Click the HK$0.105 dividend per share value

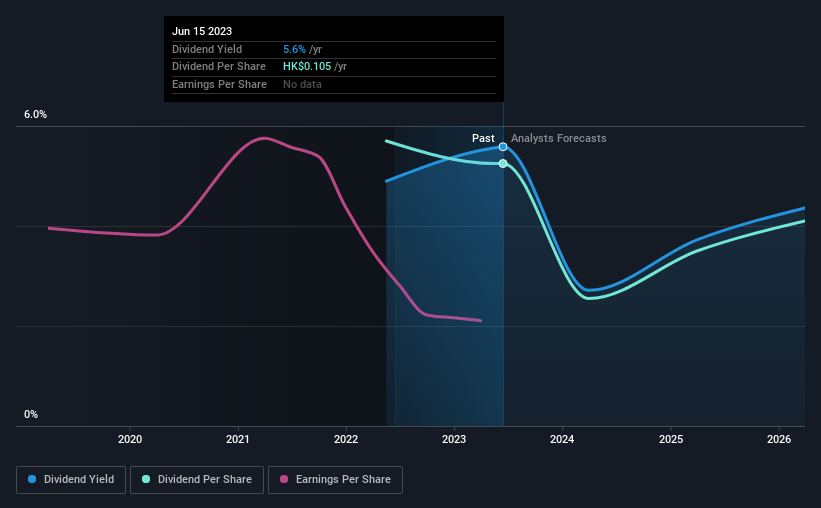point(307,67)
